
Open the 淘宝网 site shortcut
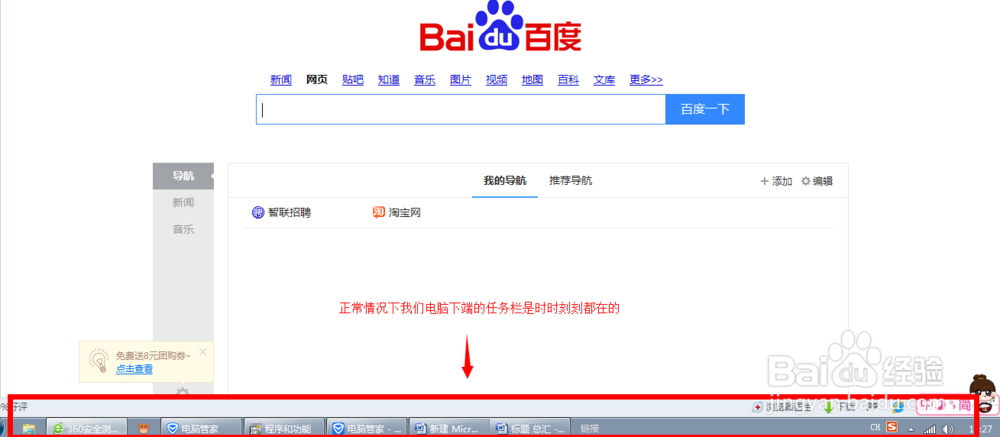pos(397,213)
